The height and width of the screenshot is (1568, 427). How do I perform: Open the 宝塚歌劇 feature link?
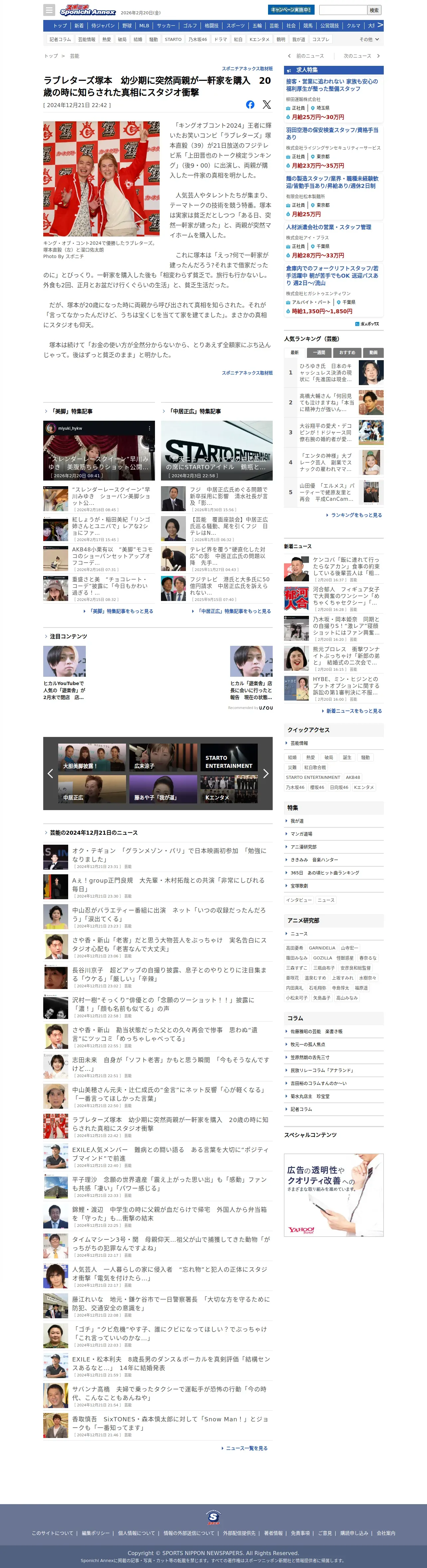[299, 886]
